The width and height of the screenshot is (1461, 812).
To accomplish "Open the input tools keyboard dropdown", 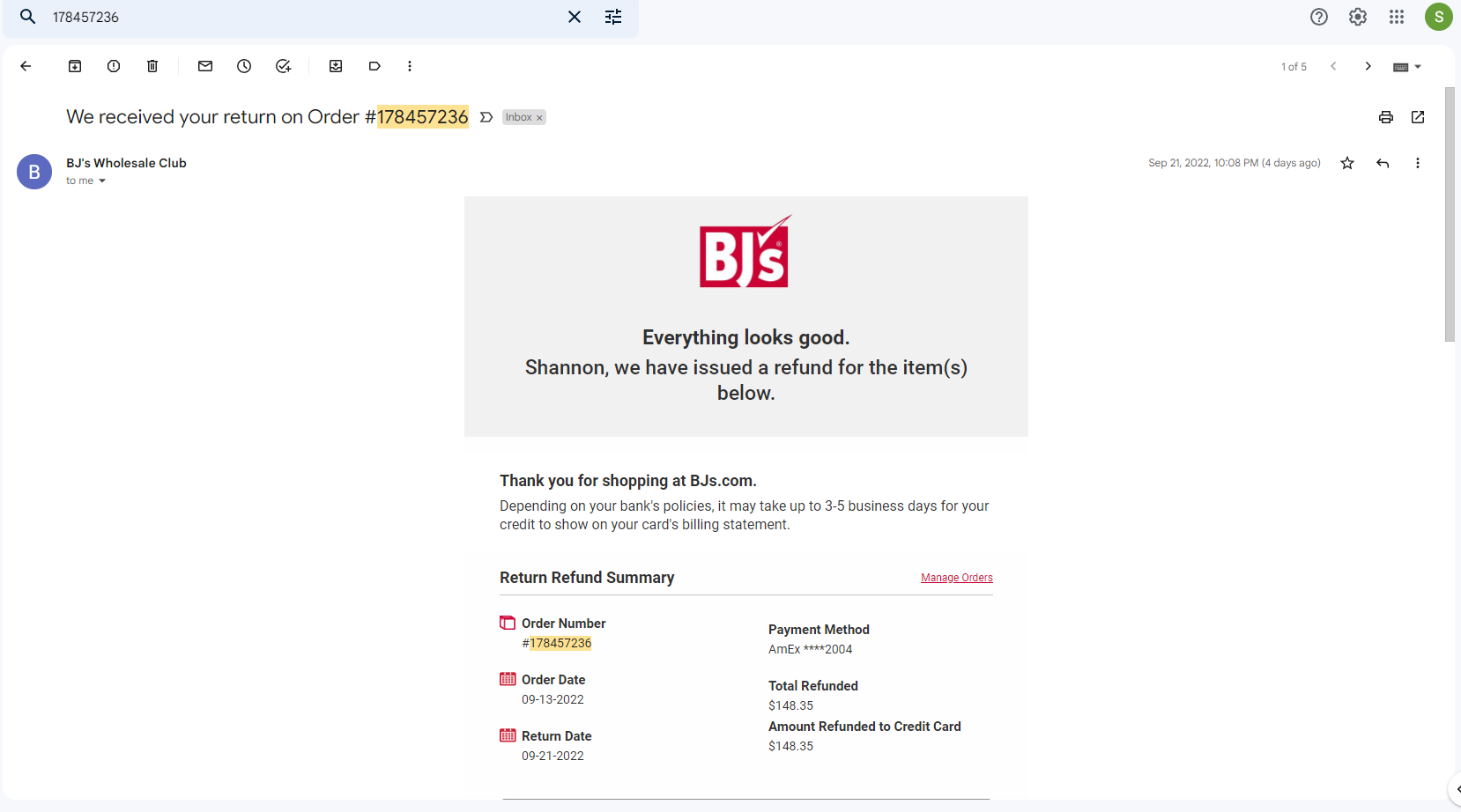I will point(1407,67).
